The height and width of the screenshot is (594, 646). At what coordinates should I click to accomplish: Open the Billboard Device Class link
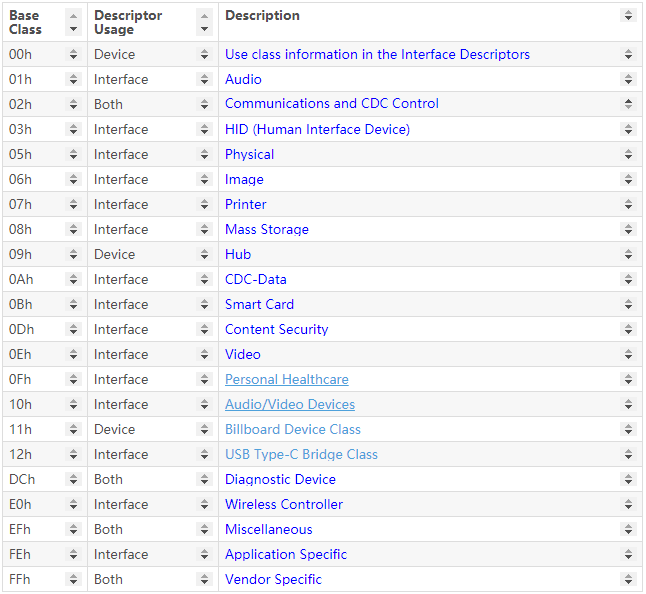(292, 429)
